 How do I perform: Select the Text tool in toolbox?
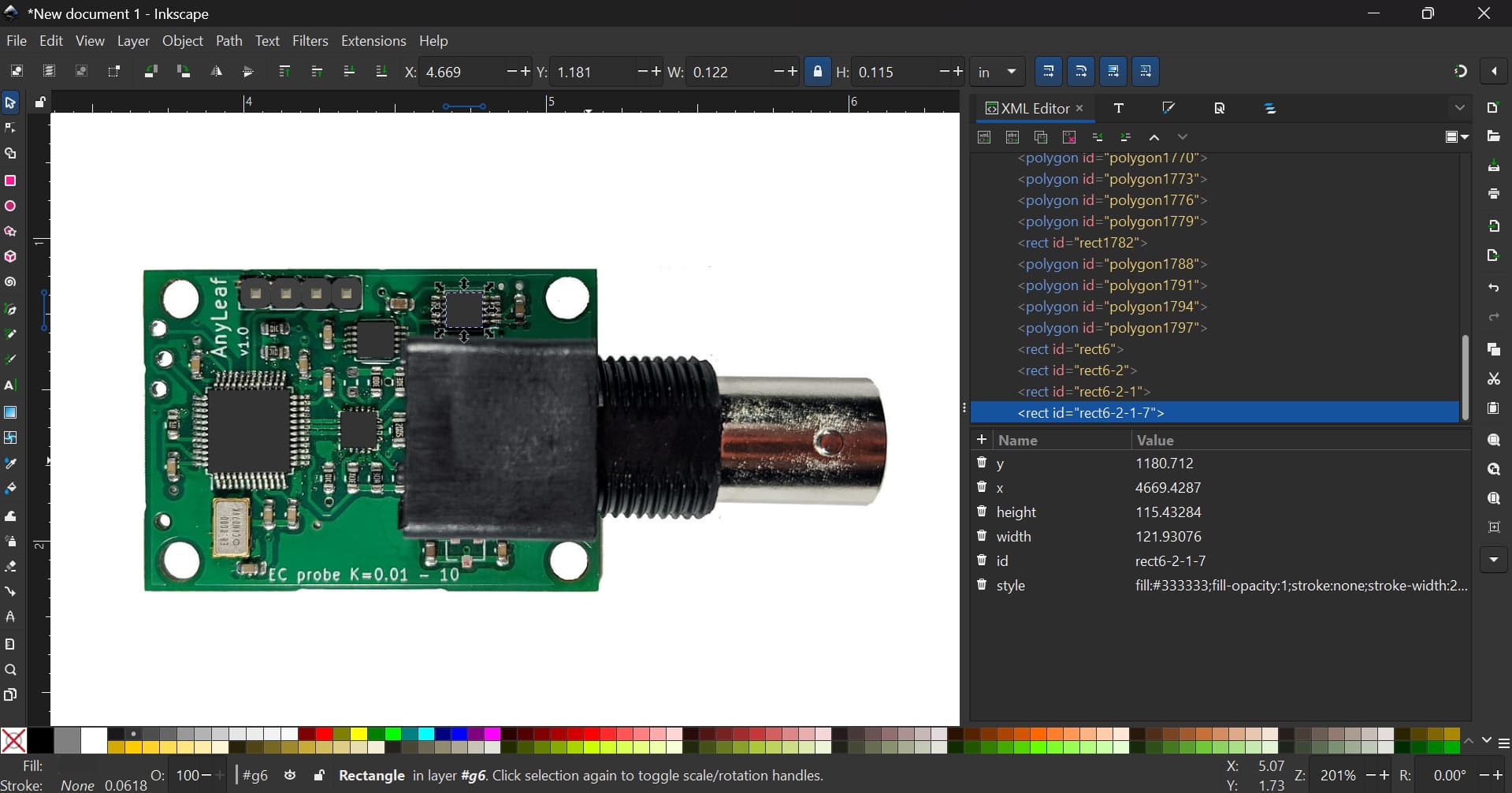11,386
